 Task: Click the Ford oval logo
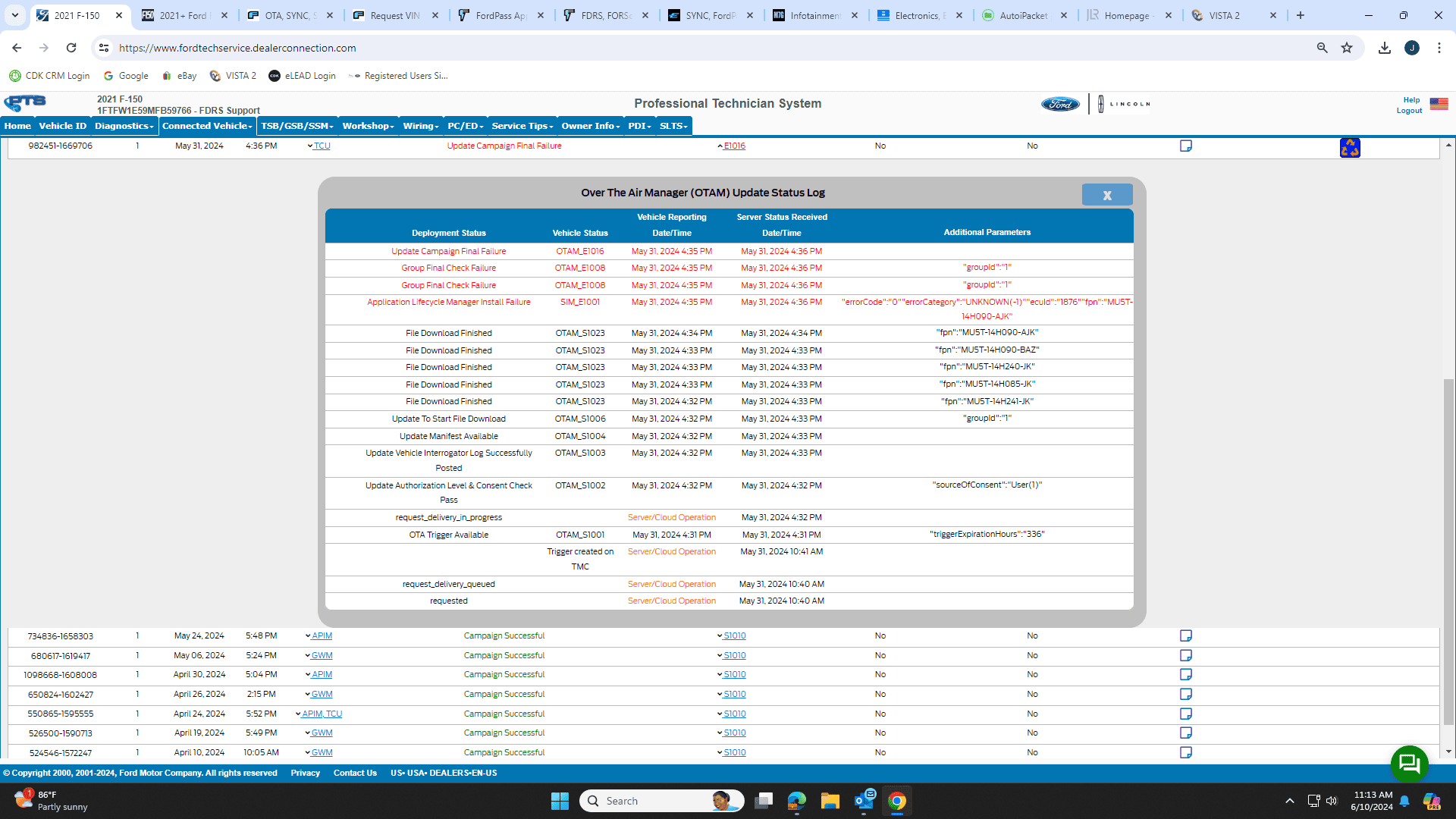coord(1059,104)
